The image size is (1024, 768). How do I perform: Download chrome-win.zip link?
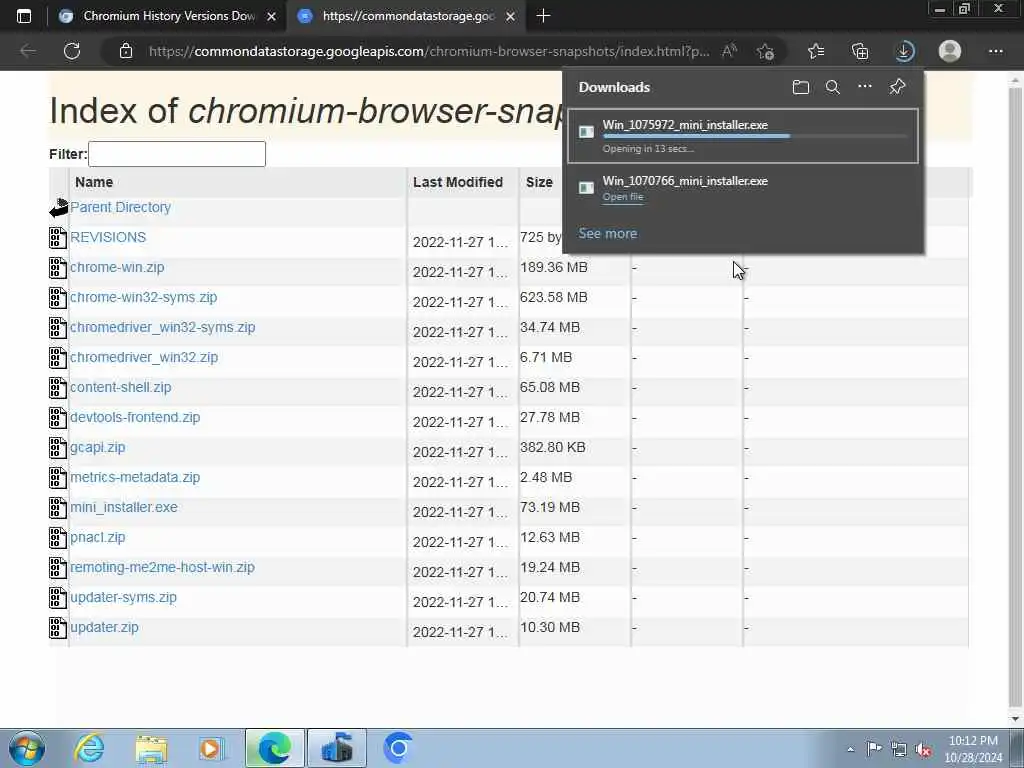(x=118, y=267)
